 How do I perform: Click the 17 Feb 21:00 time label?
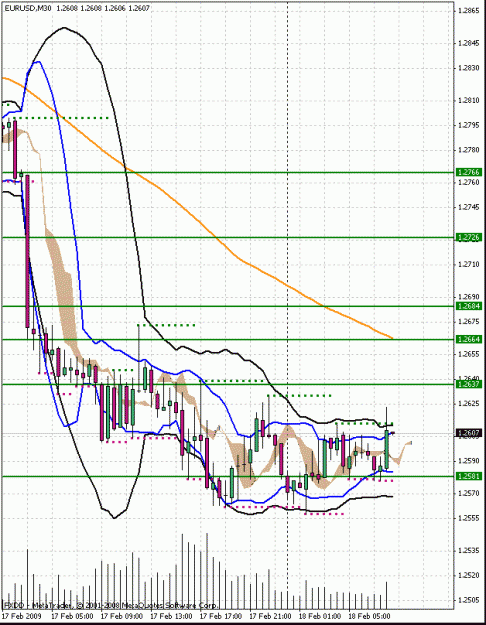tap(270, 616)
